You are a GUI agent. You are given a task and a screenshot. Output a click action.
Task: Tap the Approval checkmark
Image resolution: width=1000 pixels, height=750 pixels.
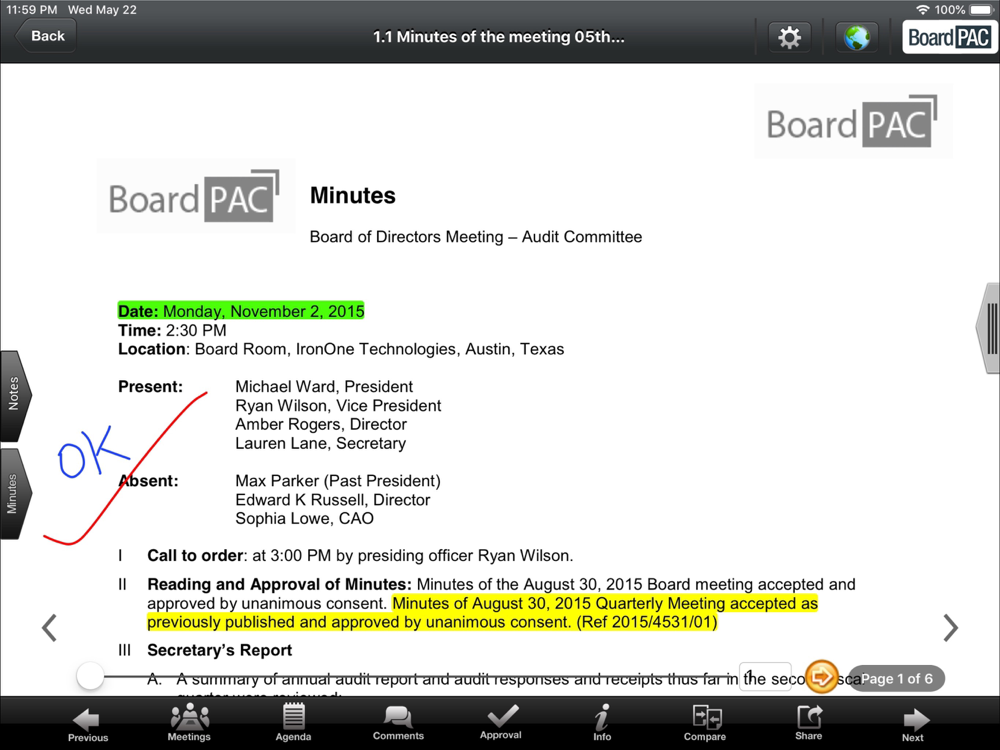click(501, 723)
